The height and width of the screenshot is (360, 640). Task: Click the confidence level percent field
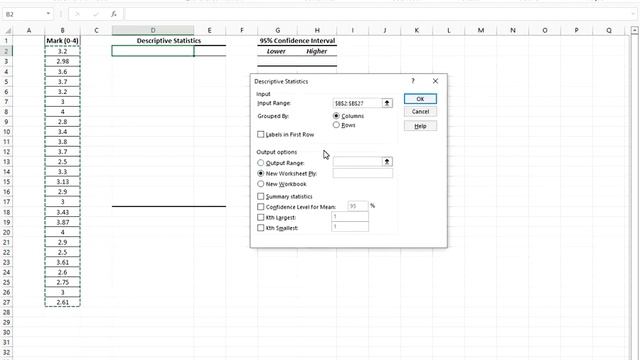coord(358,206)
